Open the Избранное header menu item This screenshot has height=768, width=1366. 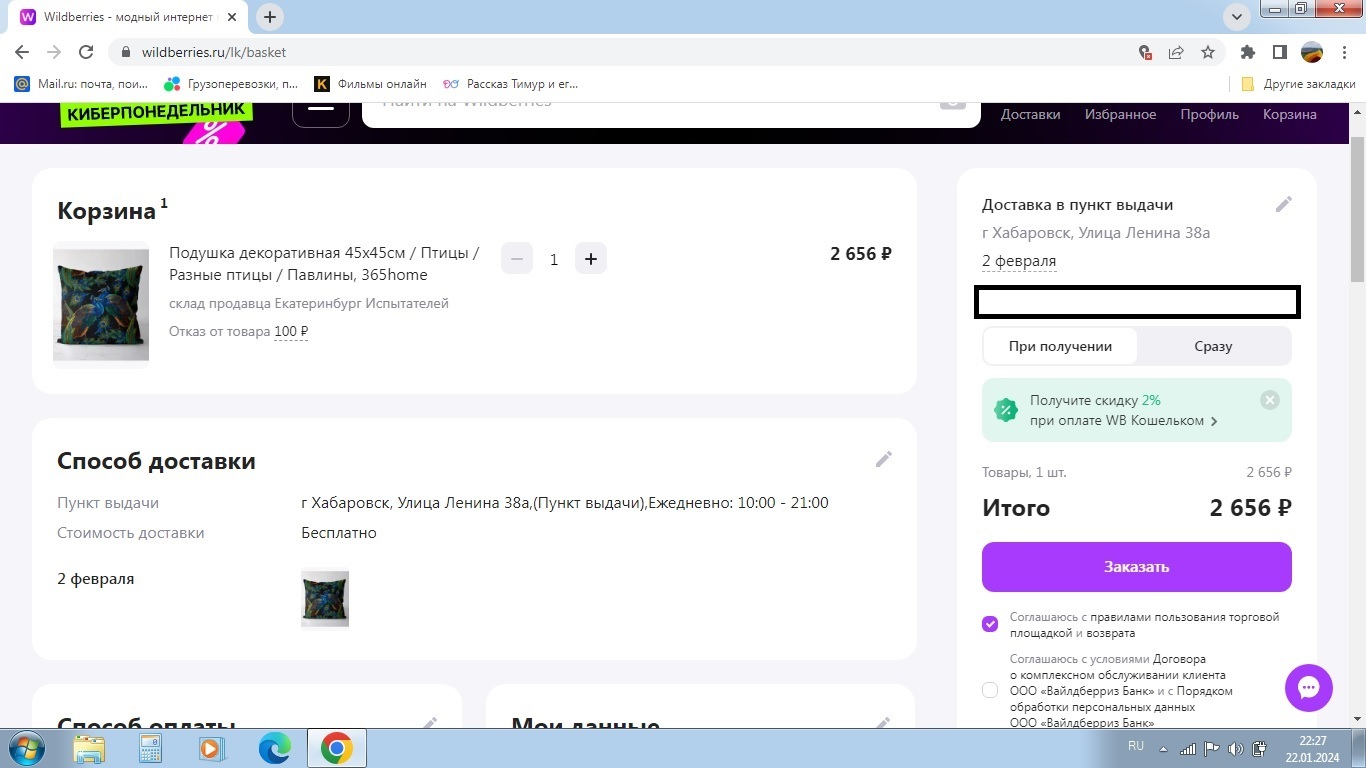click(1120, 114)
